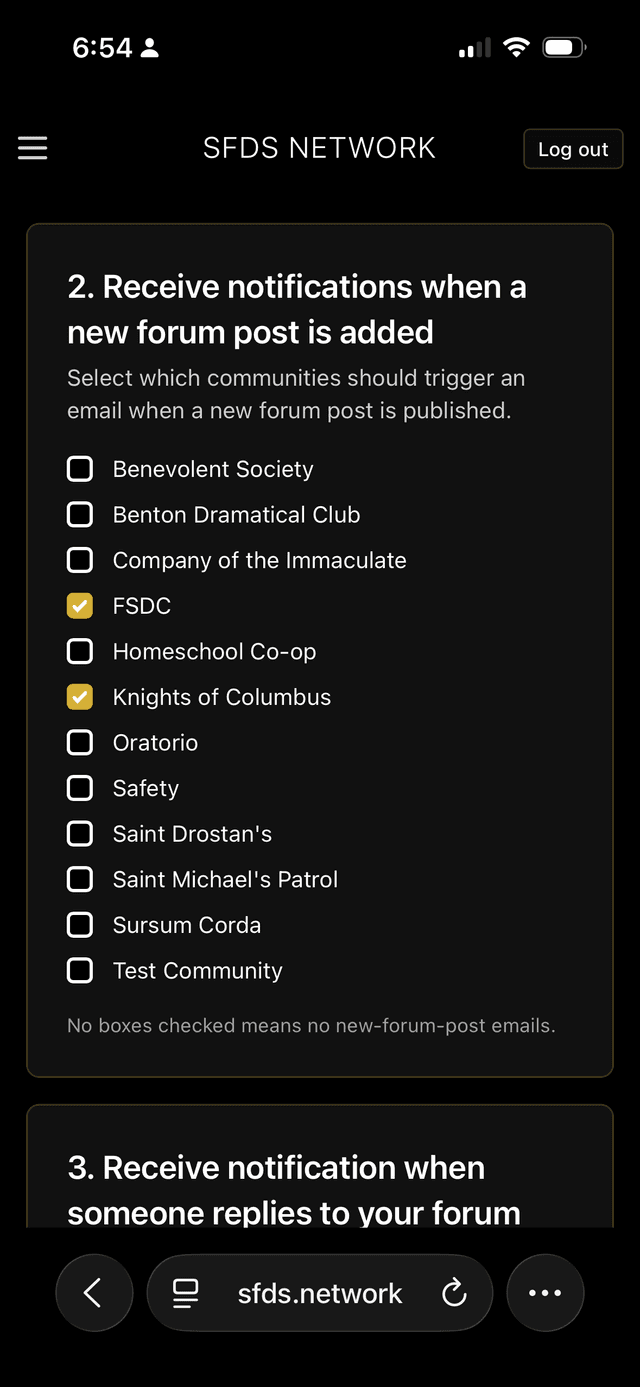This screenshot has width=640, height=1387.
Task: Enable Saint Drostan's forum emails
Action: coord(80,833)
